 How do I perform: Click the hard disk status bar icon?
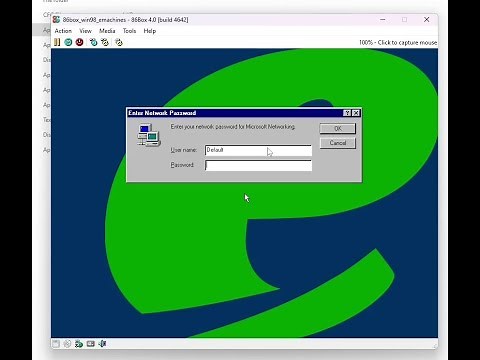tap(79, 344)
